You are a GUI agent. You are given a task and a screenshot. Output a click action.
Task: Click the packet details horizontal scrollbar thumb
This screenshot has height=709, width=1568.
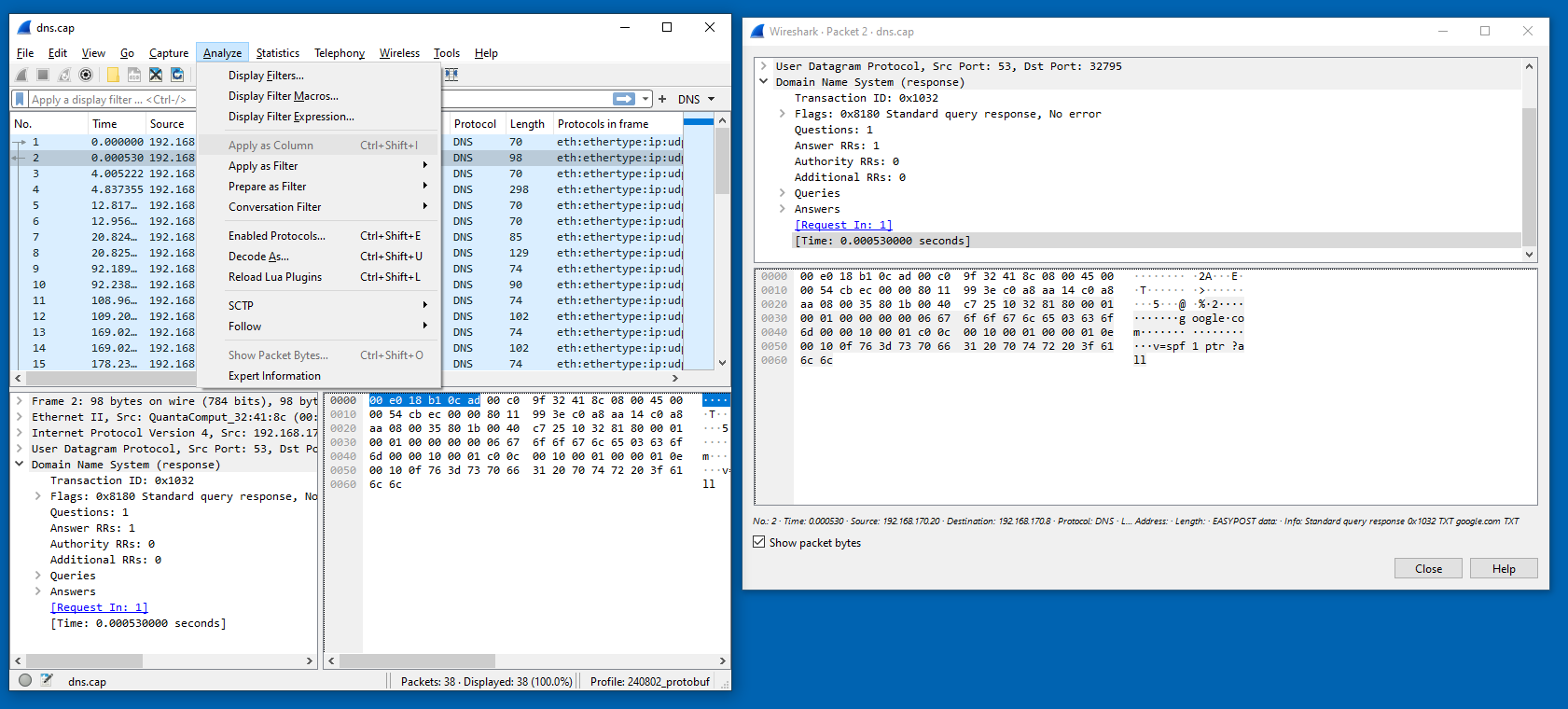[x=84, y=660]
